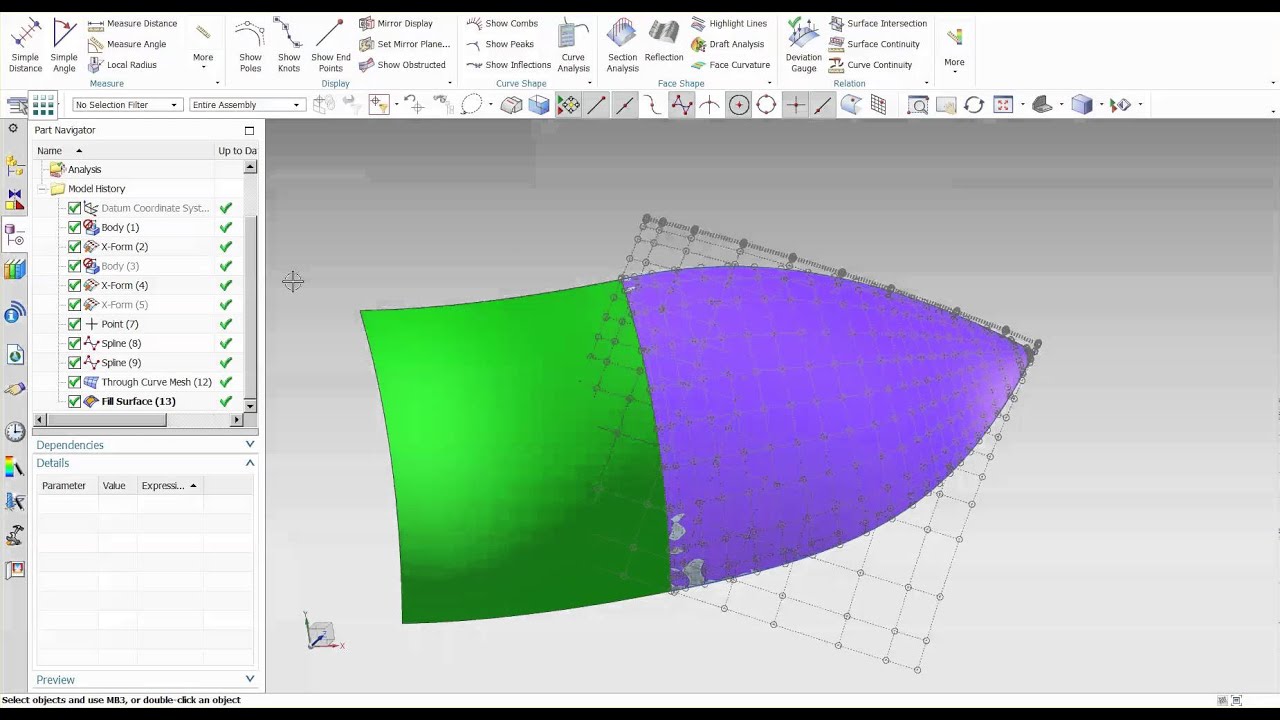Toggle the X-Form (4) checkbox
The height and width of the screenshot is (720, 1280).
[74, 286]
